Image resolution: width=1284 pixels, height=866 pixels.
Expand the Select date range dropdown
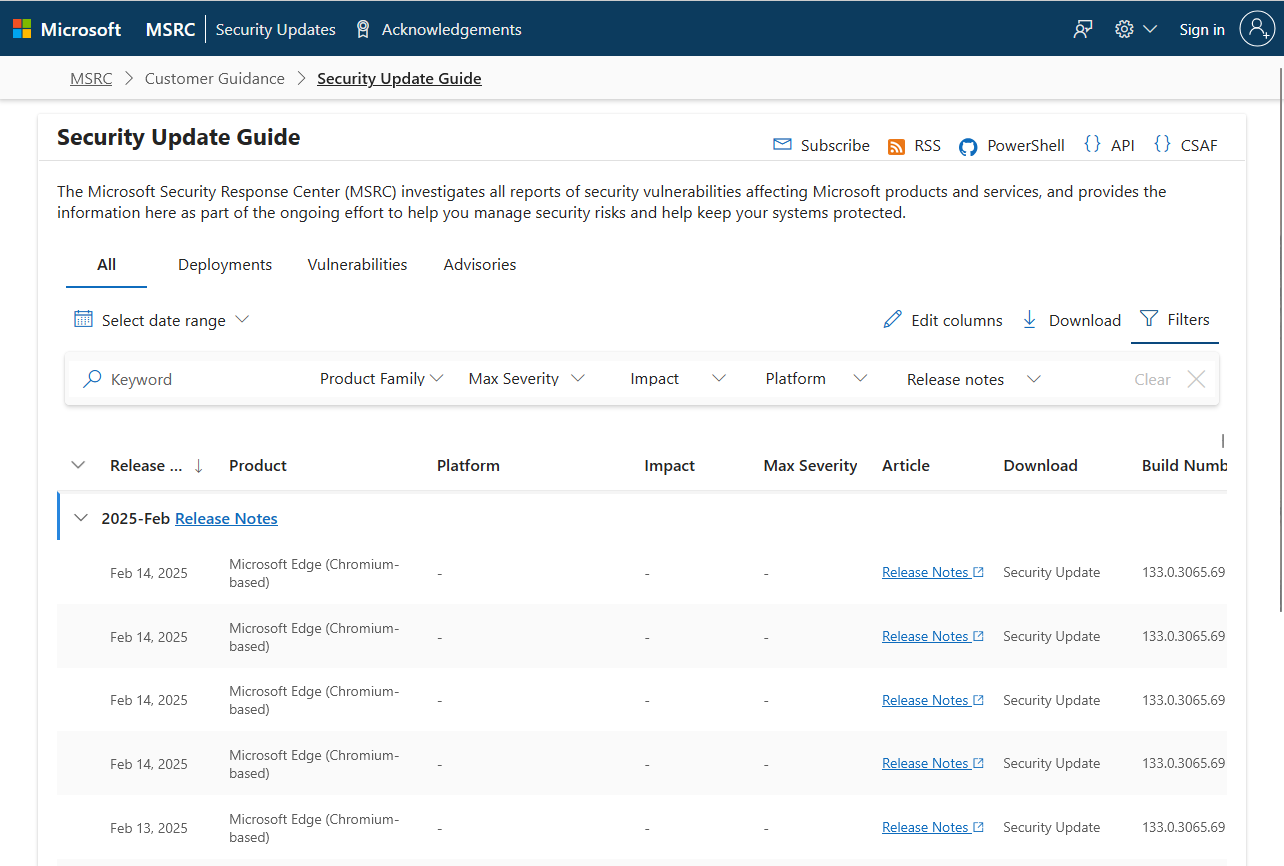pyautogui.click(x=161, y=320)
